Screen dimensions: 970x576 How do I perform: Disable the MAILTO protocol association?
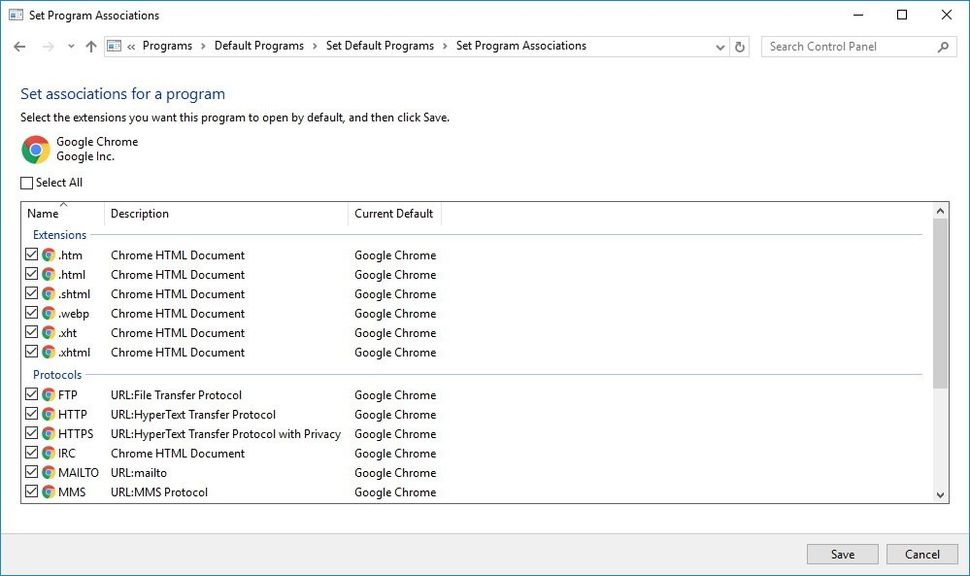pos(31,472)
